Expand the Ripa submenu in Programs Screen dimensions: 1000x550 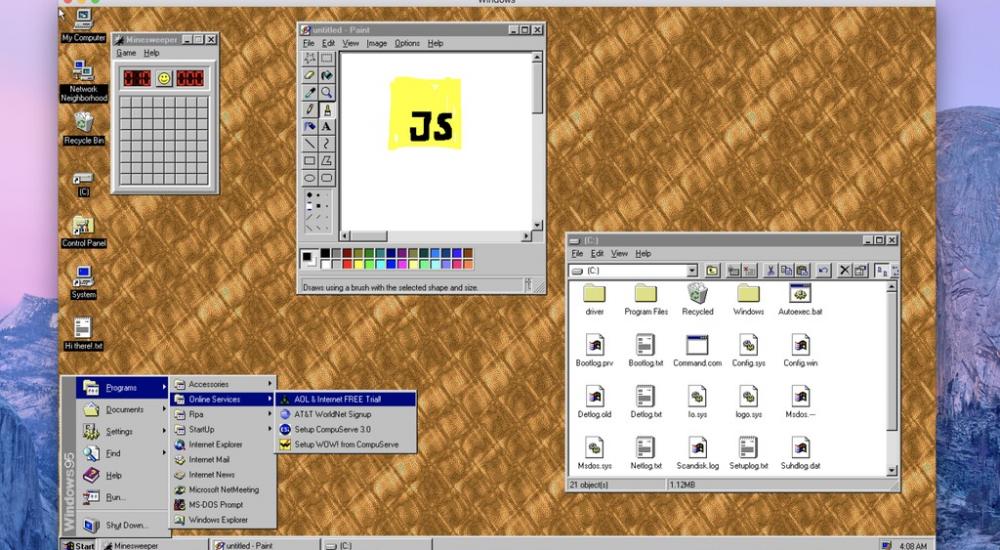223,414
